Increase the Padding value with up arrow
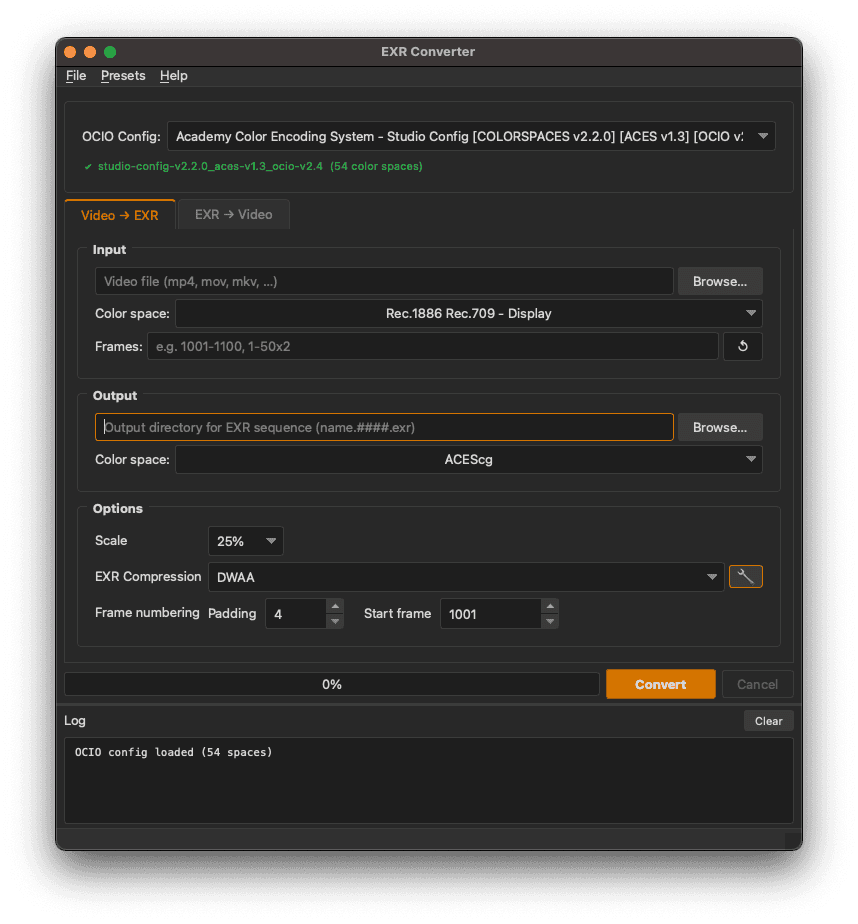Viewport: 858px width, 924px height. point(335,606)
